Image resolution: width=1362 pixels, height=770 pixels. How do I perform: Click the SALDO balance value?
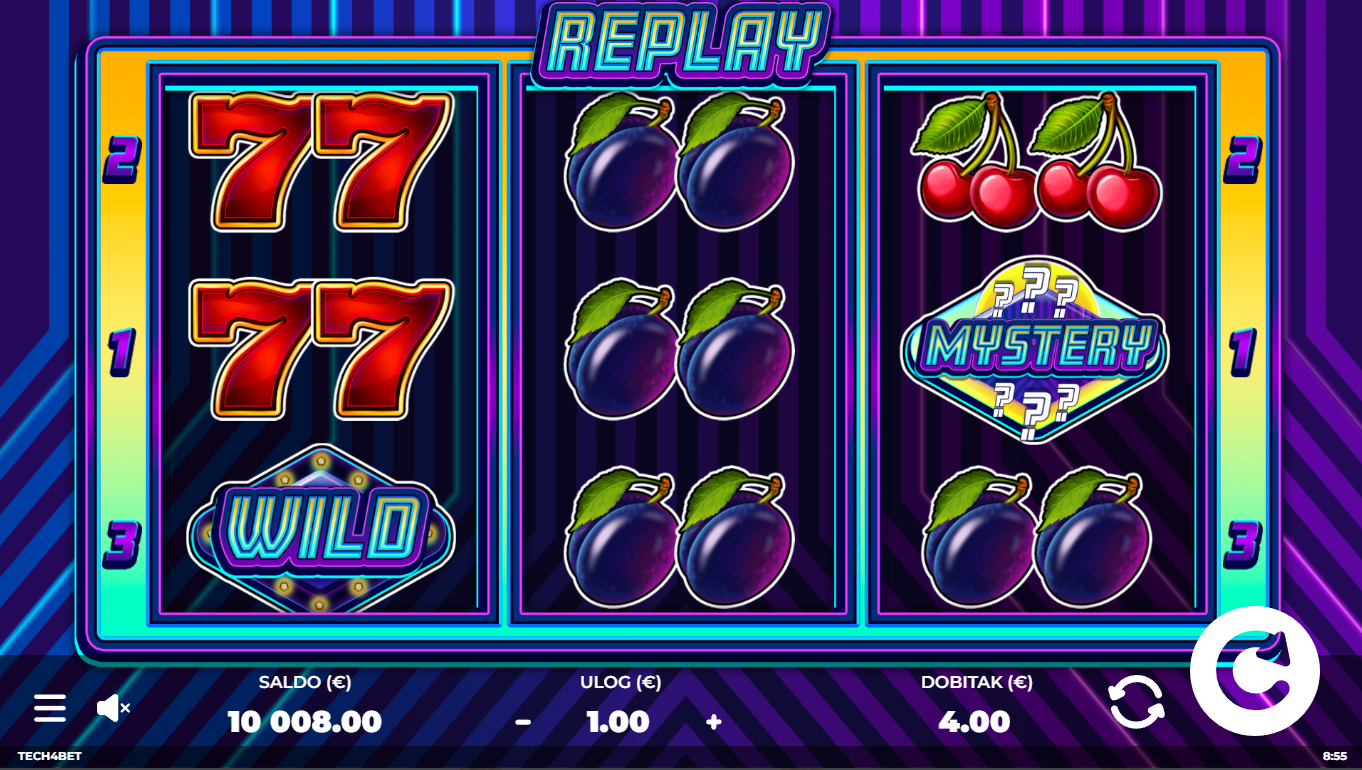click(x=304, y=722)
